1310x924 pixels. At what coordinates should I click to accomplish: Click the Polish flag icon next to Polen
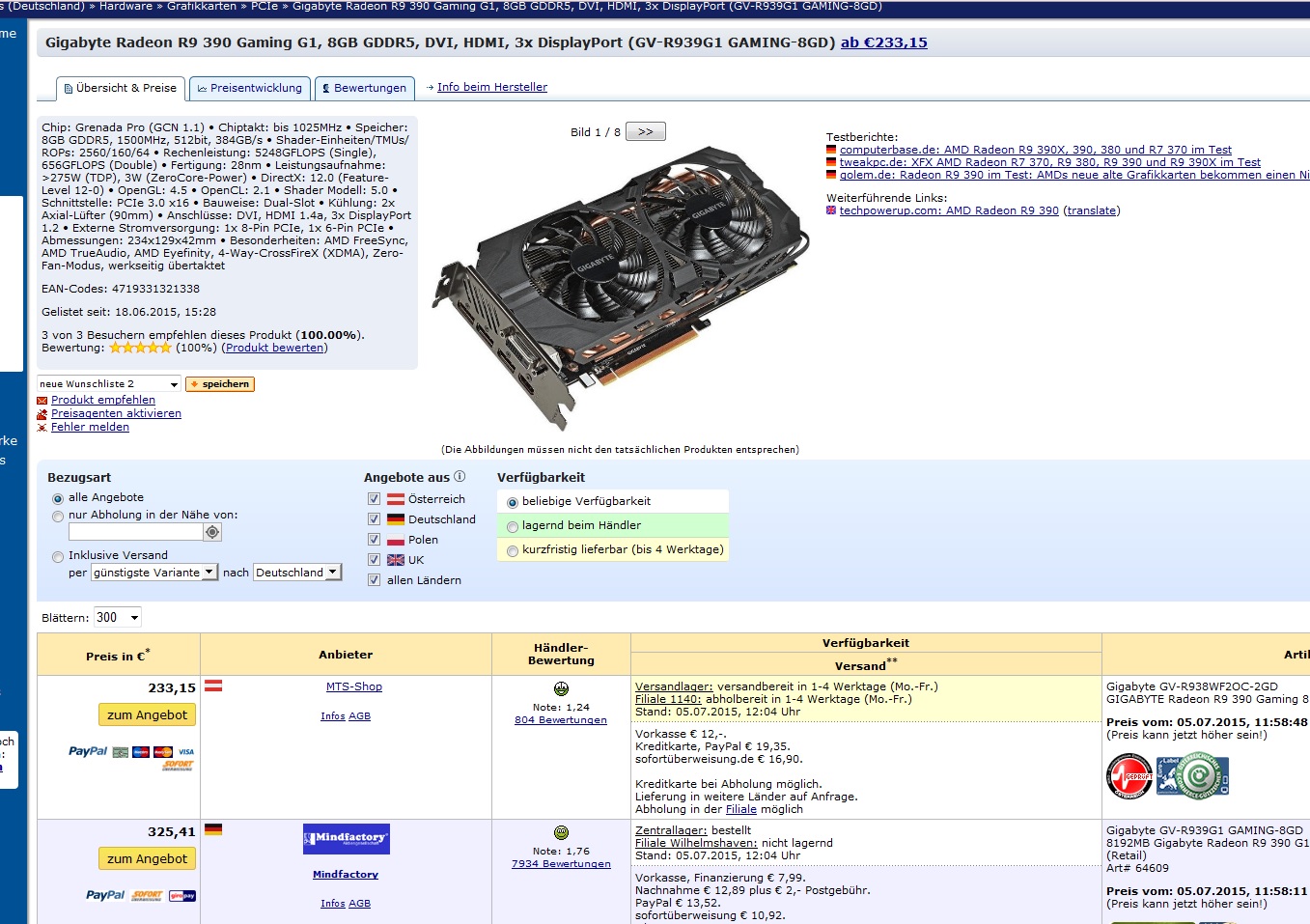[396, 540]
